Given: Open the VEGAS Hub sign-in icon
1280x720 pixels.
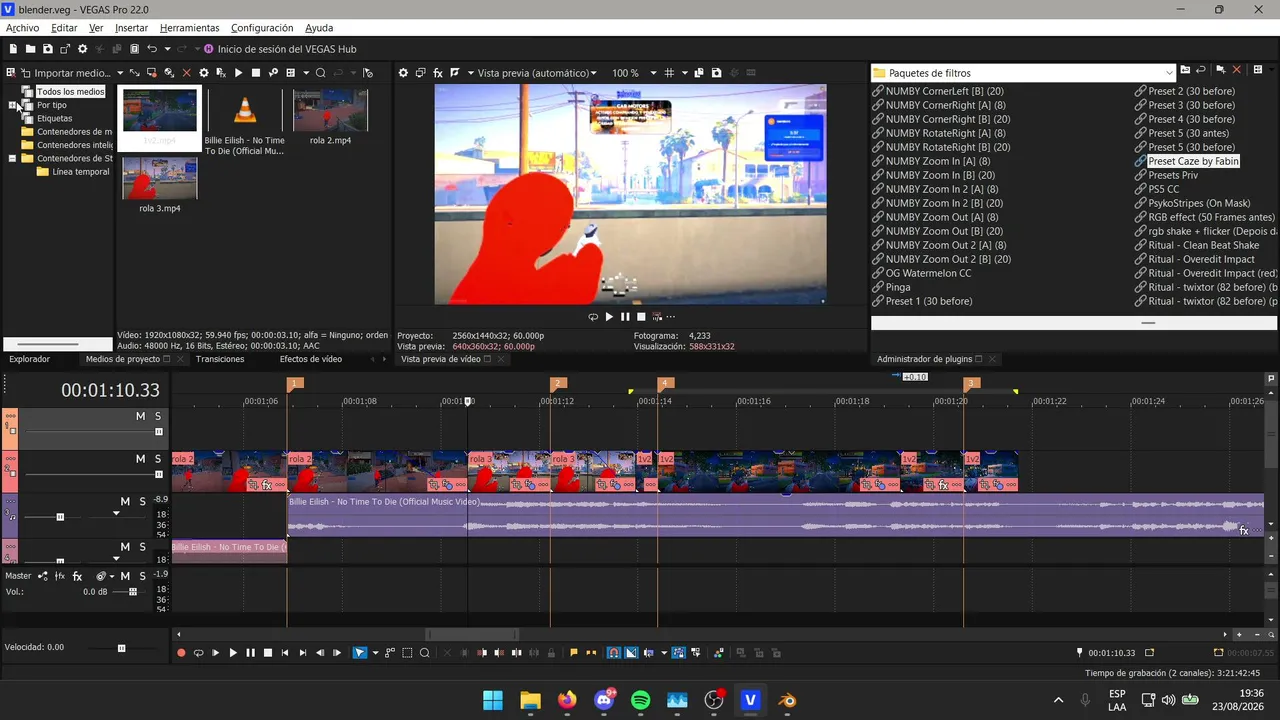Looking at the screenshot, I should pos(209,49).
